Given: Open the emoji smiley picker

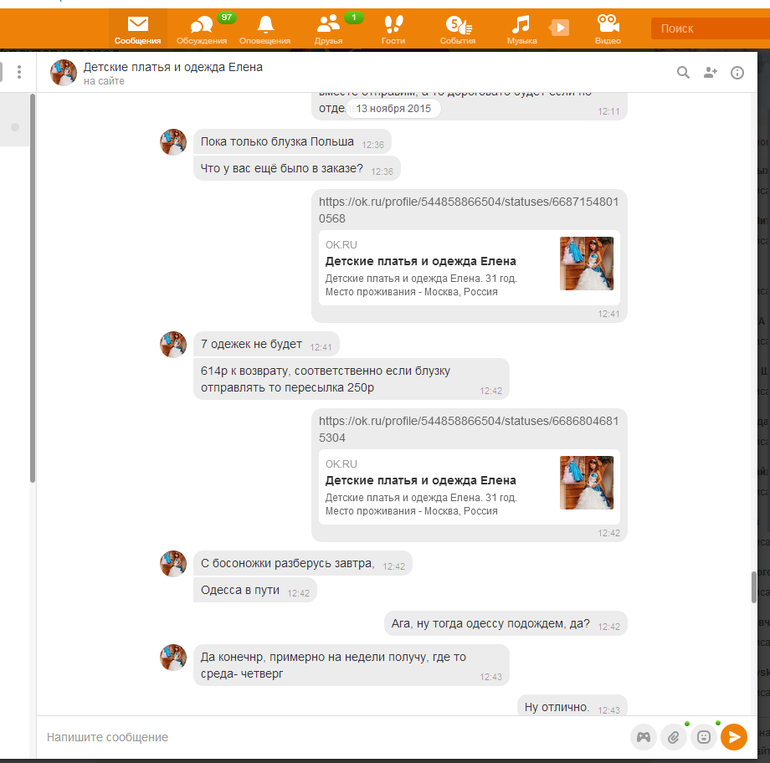Looking at the screenshot, I should [x=704, y=737].
